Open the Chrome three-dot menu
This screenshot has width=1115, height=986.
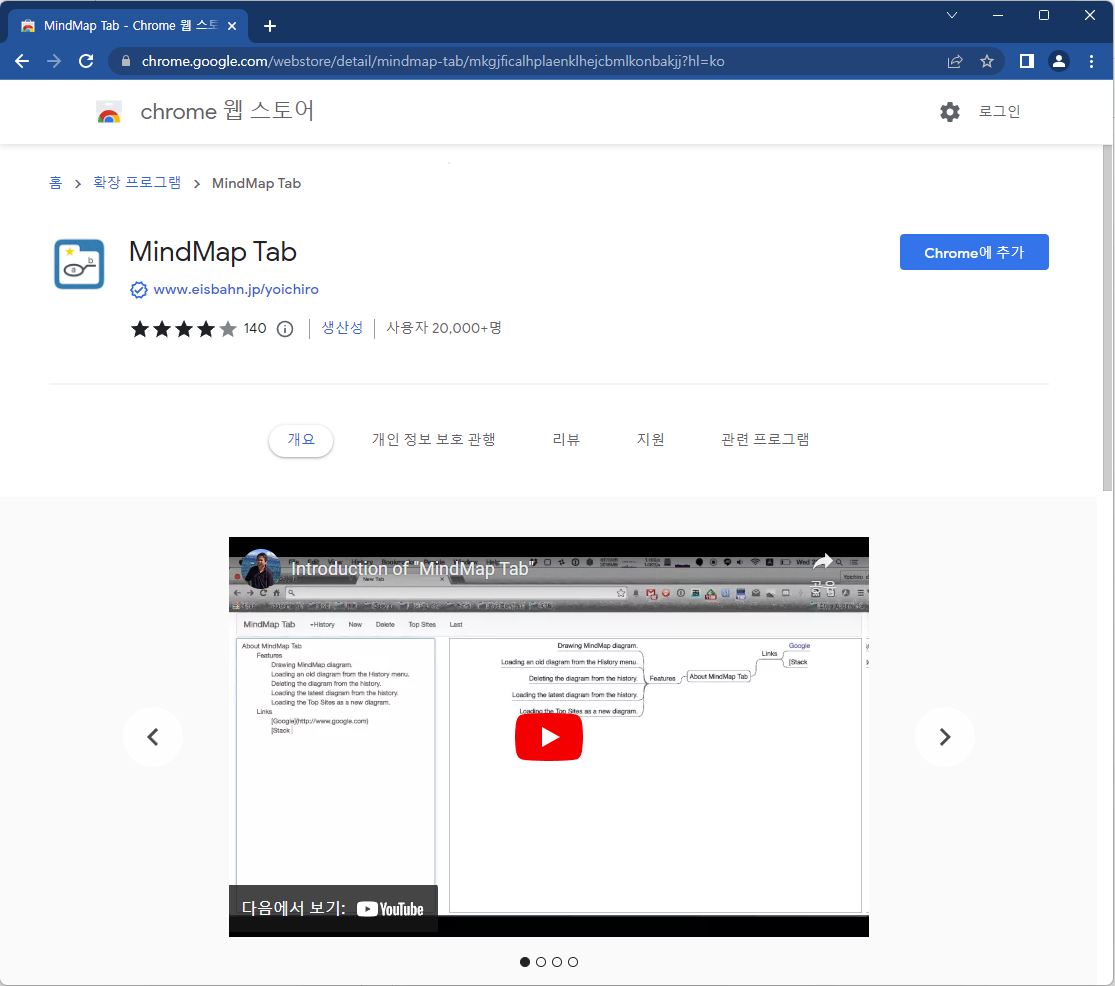pyautogui.click(x=1092, y=61)
